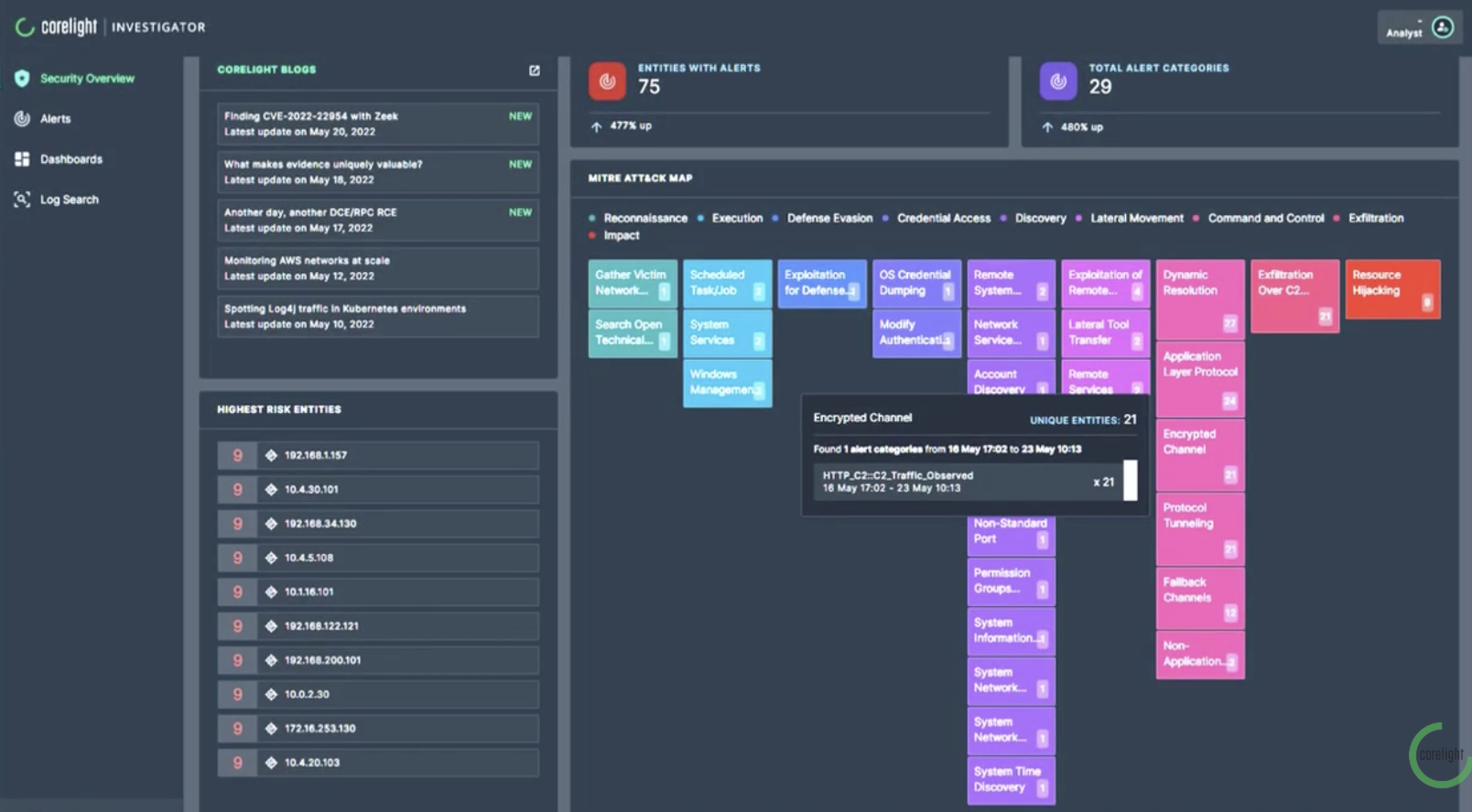Open the Exploitation for Defense tile
This screenshot has height=812, width=1472.
click(x=822, y=283)
